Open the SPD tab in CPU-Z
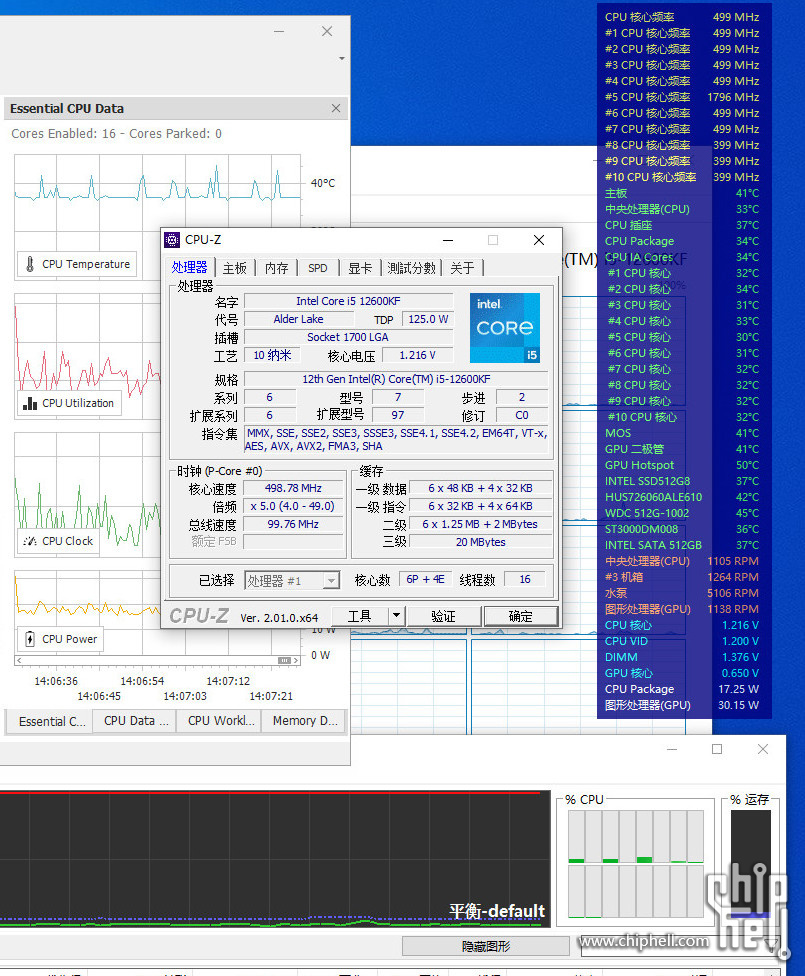Screen dimensions: 805x976 318,268
